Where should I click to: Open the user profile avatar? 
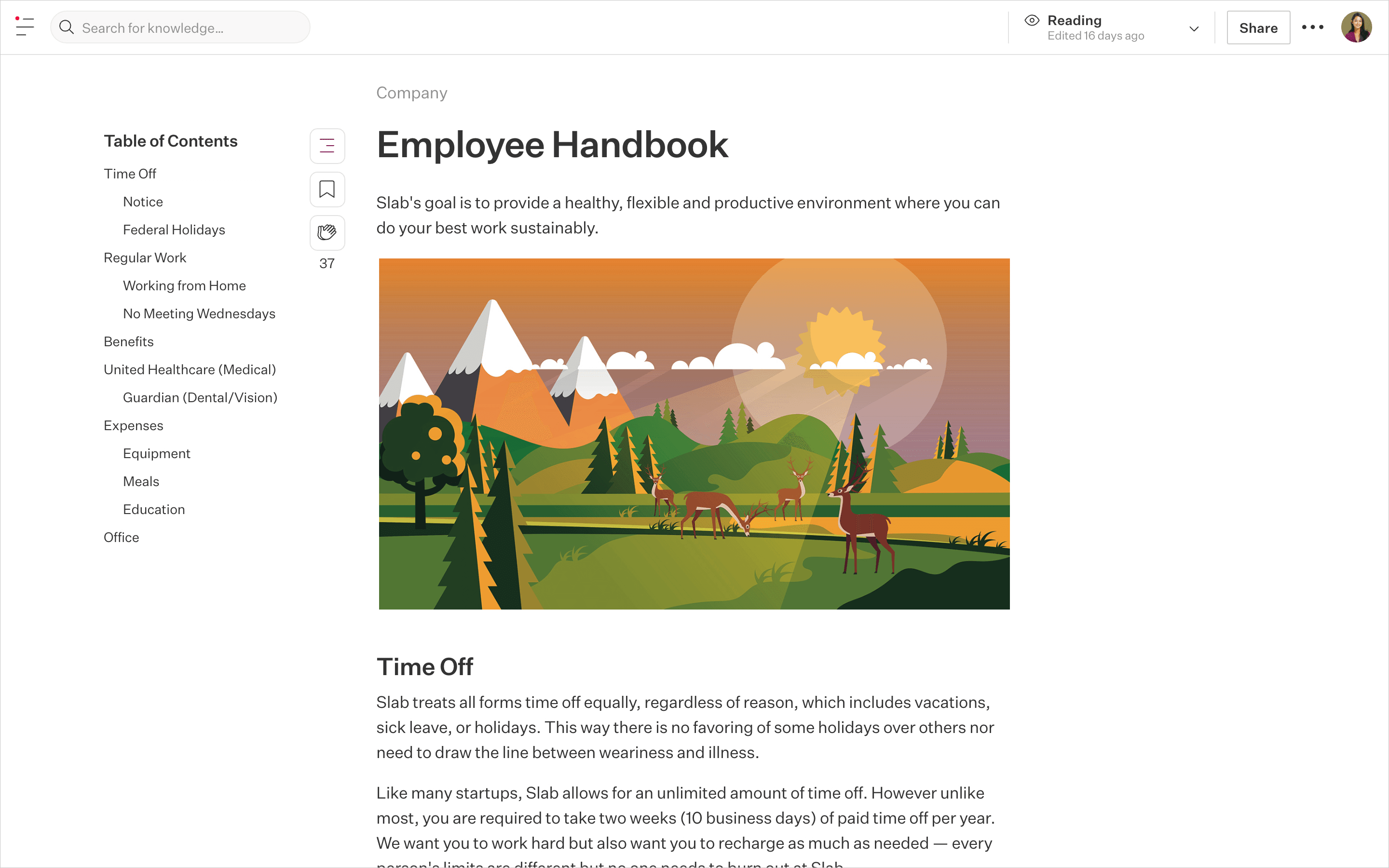[x=1356, y=27]
